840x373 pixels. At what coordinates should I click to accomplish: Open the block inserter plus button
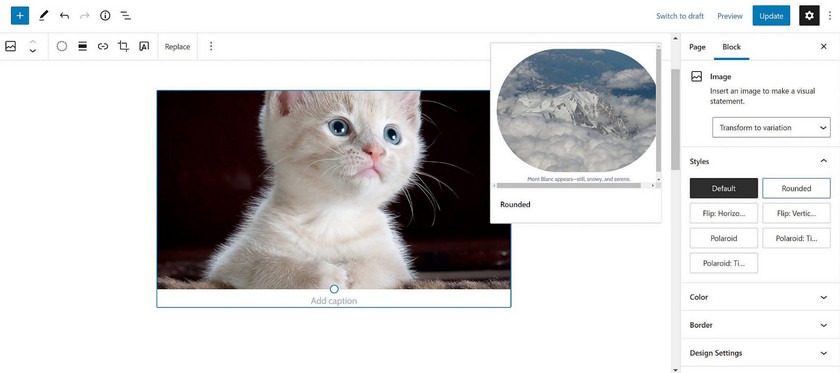click(20, 16)
